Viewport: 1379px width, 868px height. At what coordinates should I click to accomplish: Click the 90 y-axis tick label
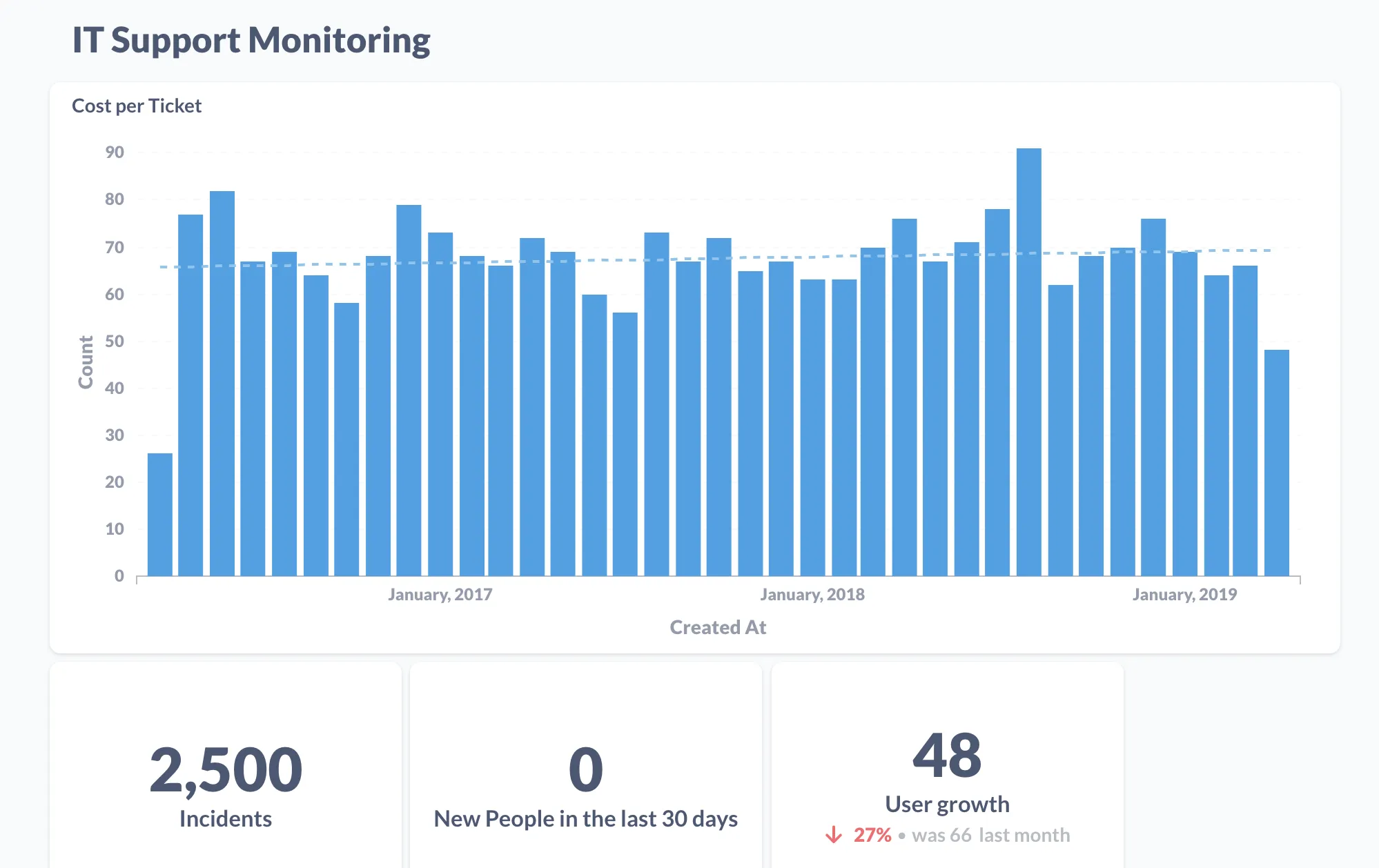115,152
